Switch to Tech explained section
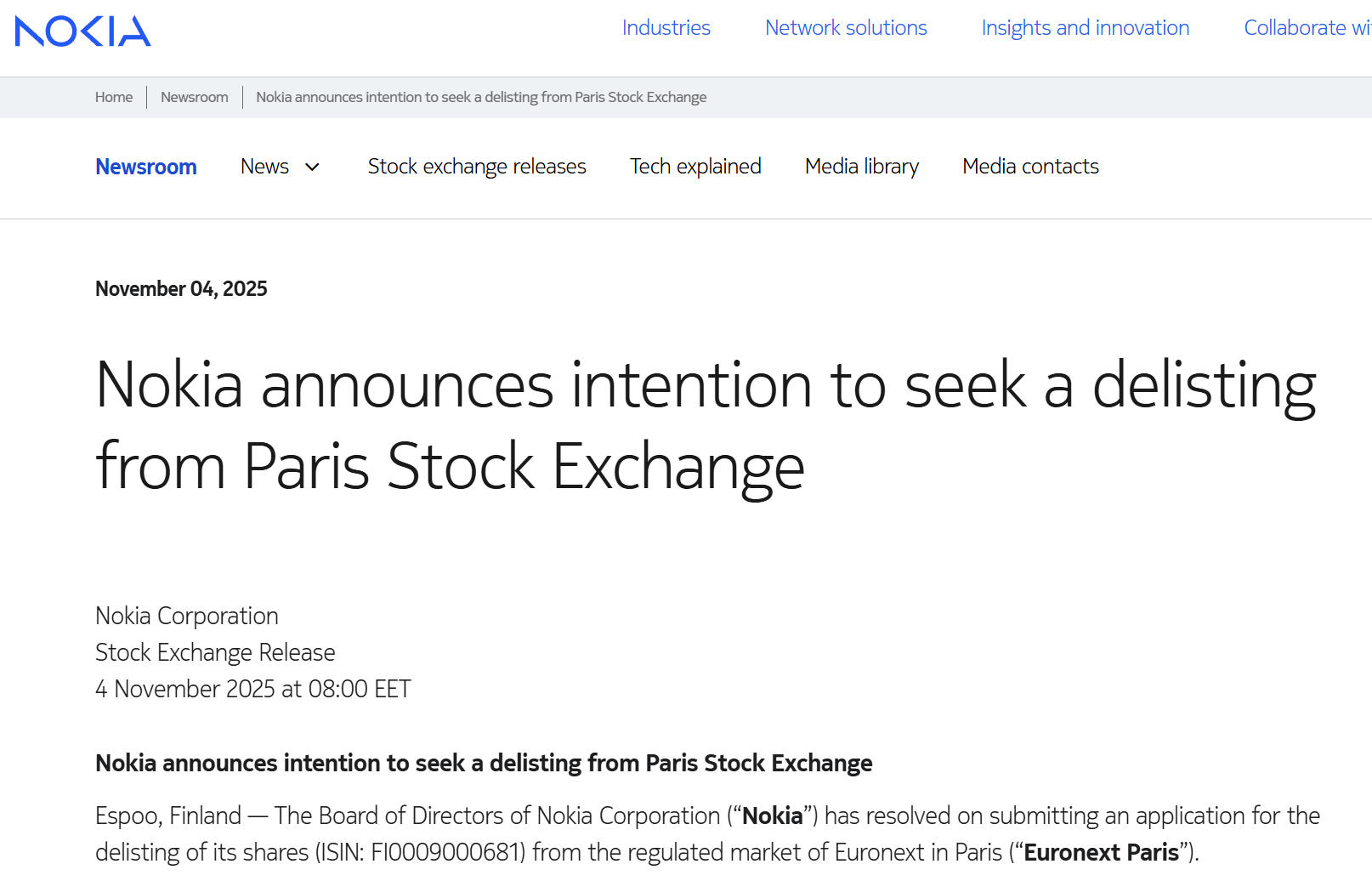 [695, 167]
